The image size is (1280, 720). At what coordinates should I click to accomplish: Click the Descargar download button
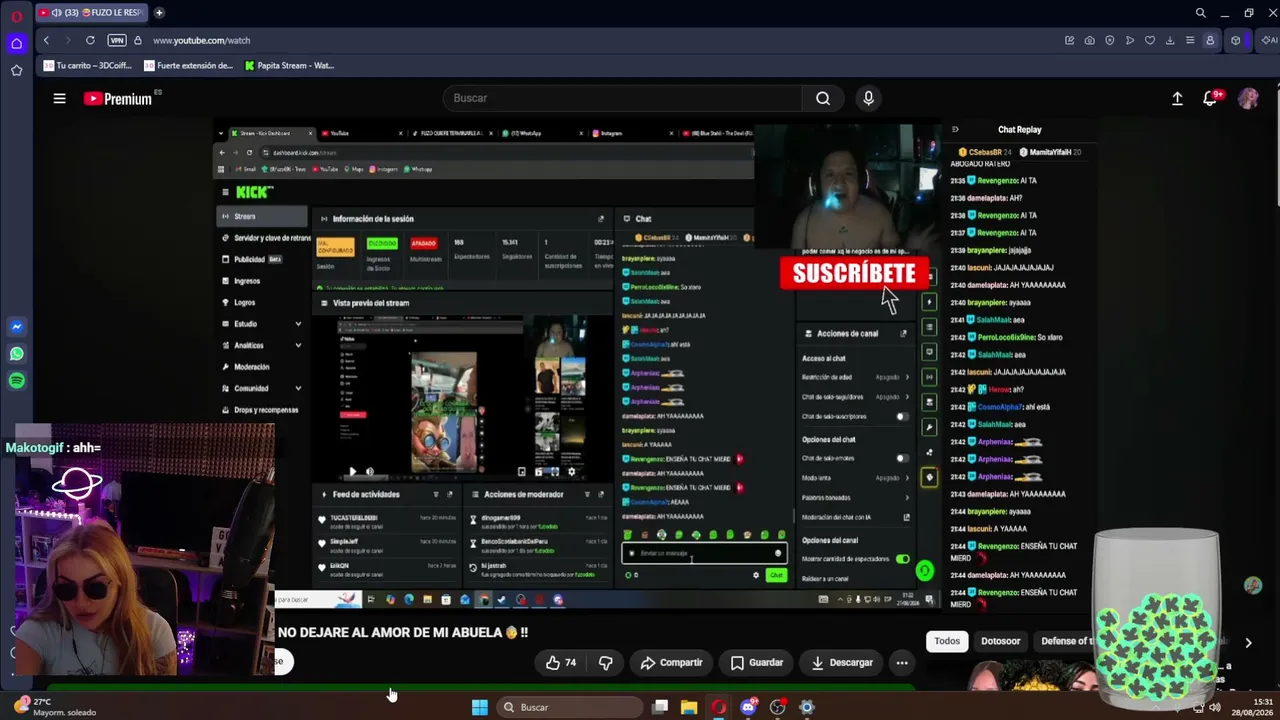[x=842, y=662]
